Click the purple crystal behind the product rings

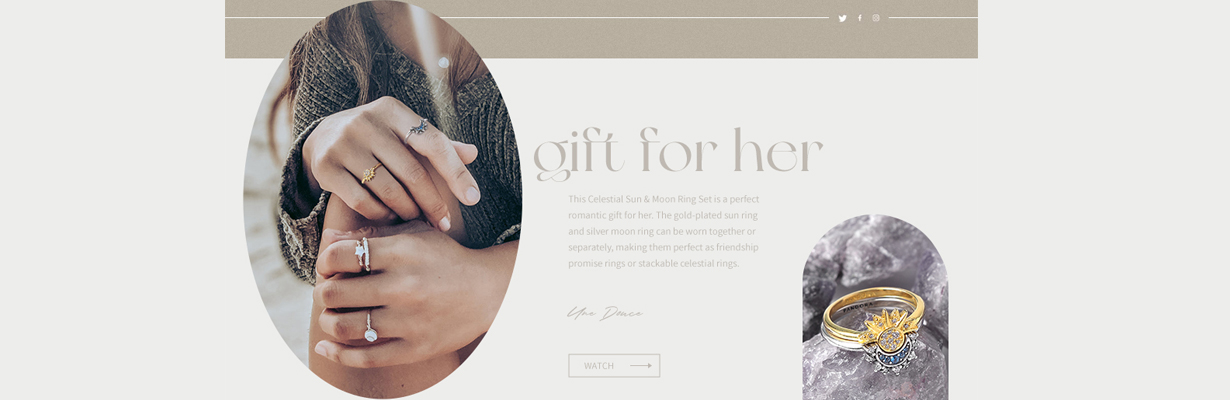coord(875,255)
